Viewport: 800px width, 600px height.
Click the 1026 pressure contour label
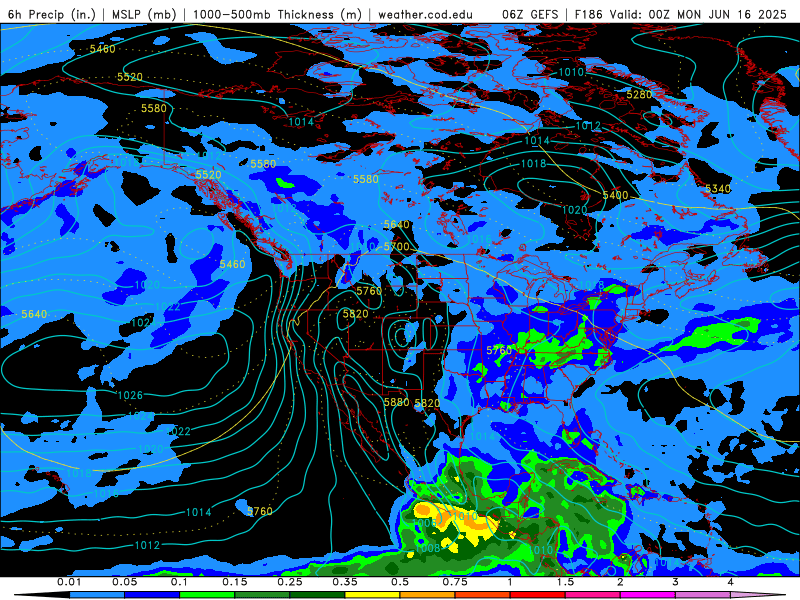tap(130, 395)
